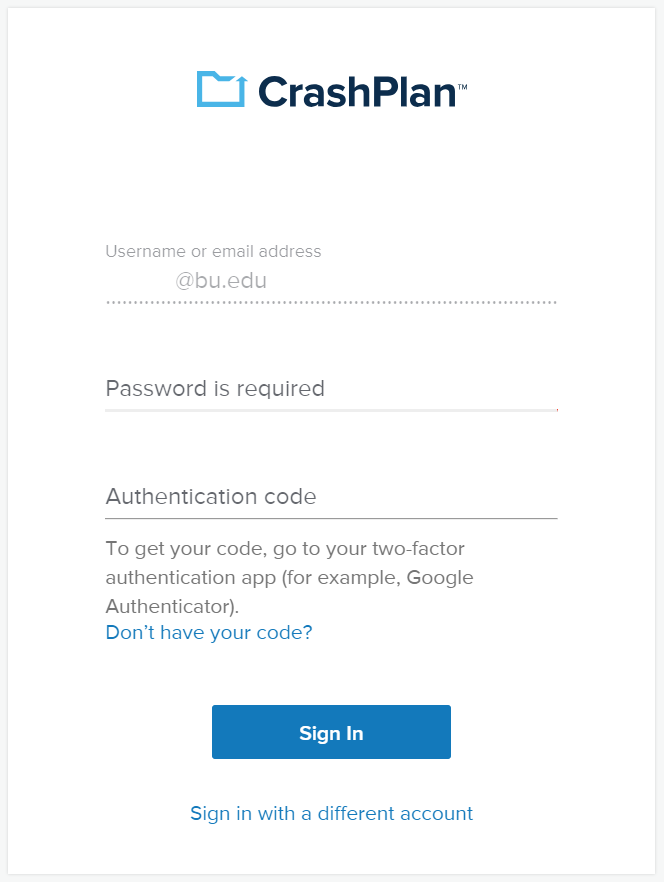Click the underline beneath Authentication code
The image size is (664, 882).
(331, 518)
